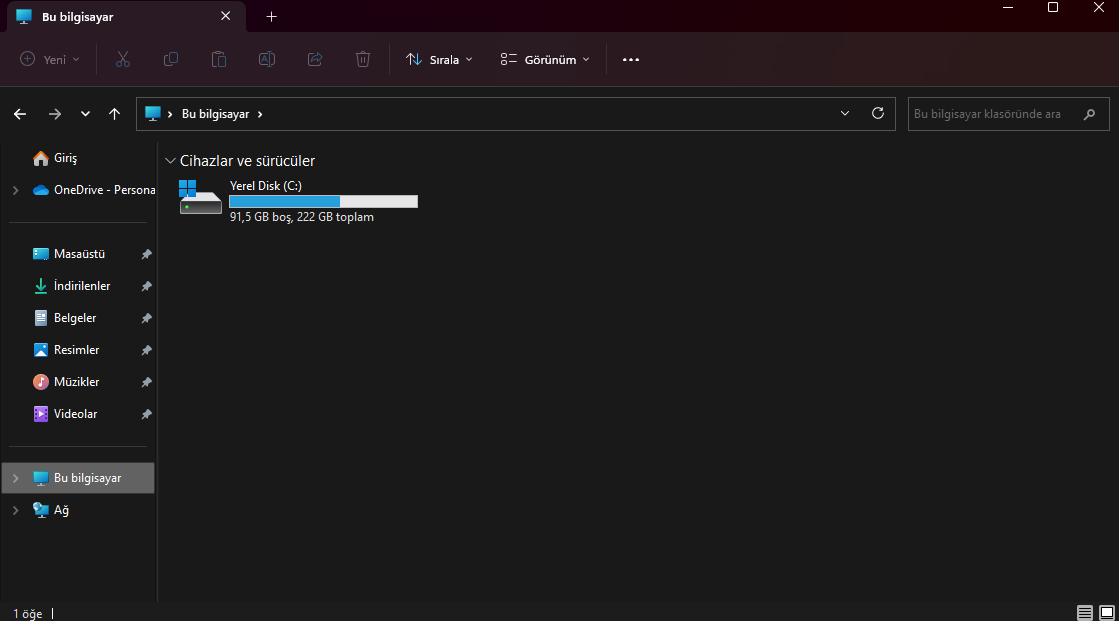Click the pin icon next to İndirilenler
Screen dimensions: 1119x621
(x=146, y=286)
